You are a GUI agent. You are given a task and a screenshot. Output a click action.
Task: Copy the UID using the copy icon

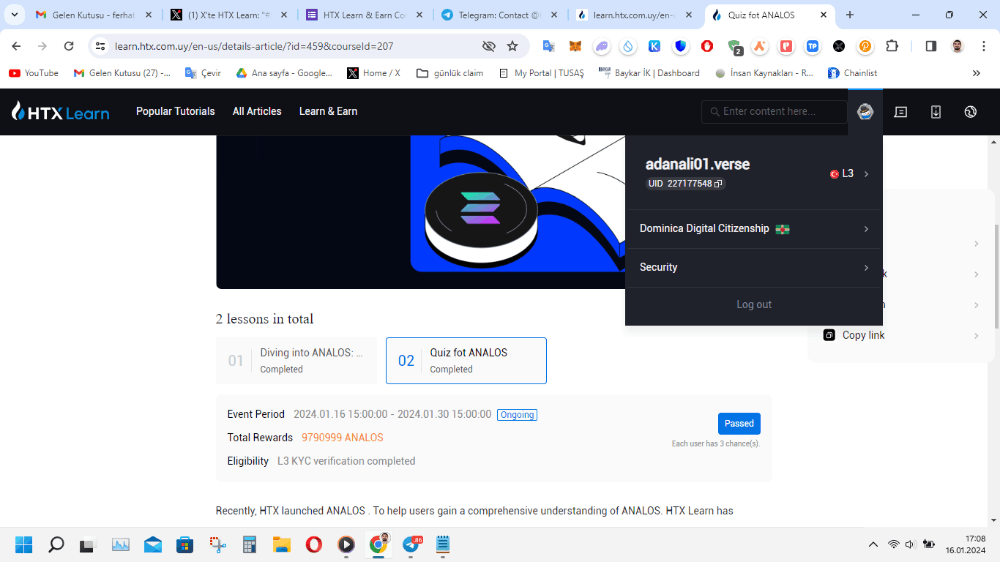(x=719, y=184)
